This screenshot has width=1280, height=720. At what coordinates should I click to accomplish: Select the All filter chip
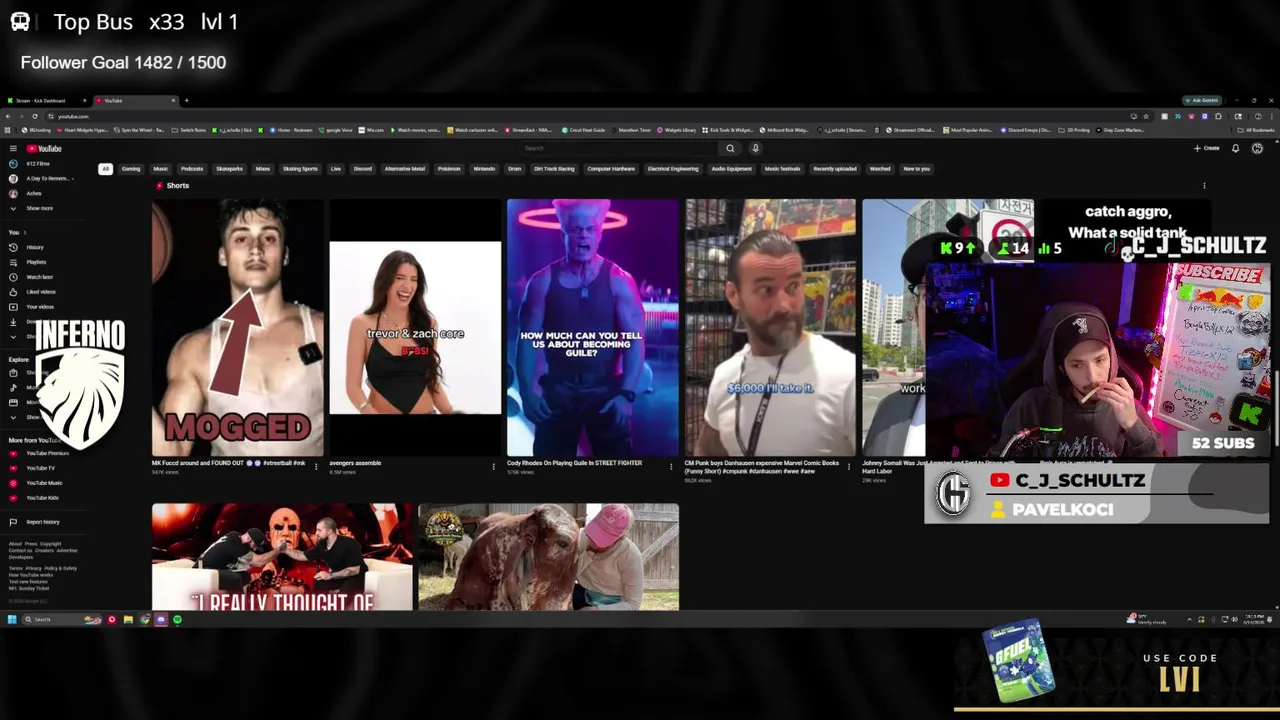pyautogui.click(x=105, y=169)
